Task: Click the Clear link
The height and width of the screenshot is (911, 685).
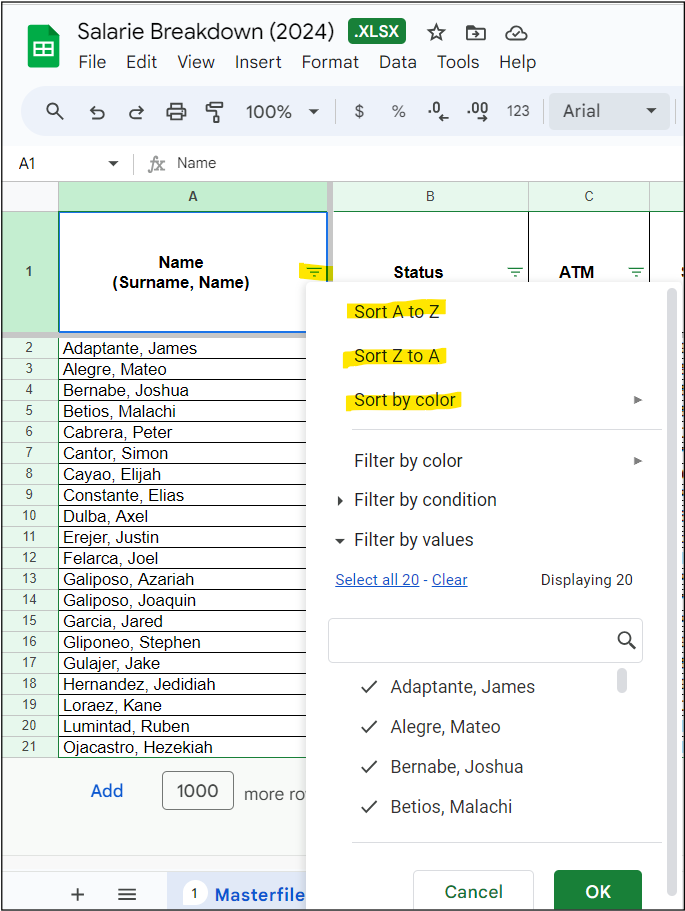Action: [449, 580]
